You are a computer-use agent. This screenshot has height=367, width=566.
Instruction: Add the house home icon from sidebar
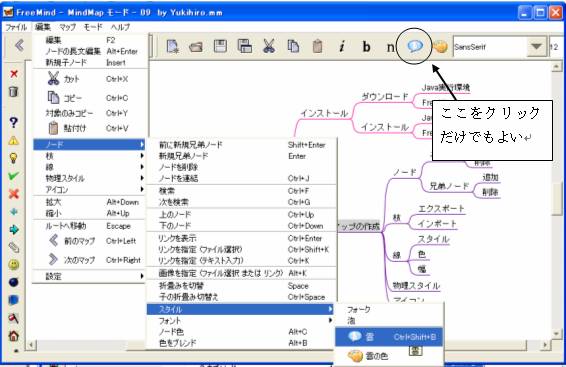pyautogui.click(x=14, y=336)
